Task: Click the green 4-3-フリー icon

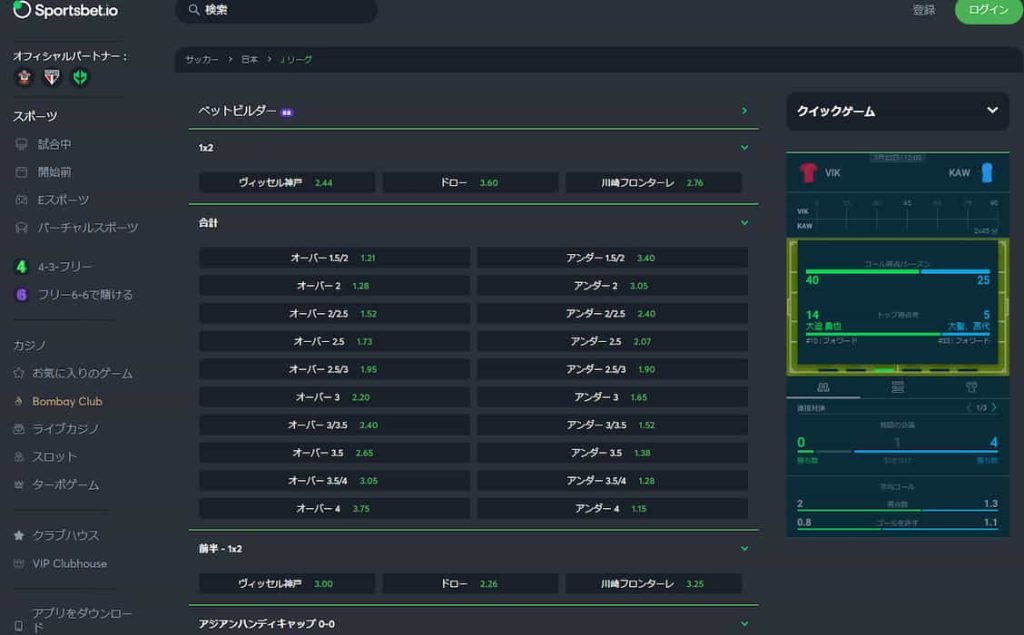Action: [22, 267]
